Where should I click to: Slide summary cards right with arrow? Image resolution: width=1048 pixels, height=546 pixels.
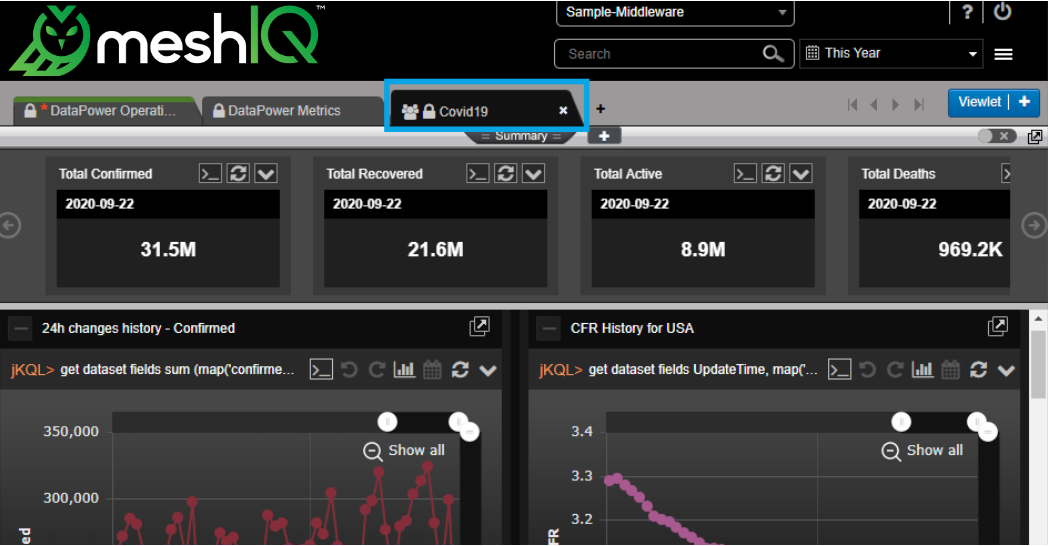pos(1034,225)
